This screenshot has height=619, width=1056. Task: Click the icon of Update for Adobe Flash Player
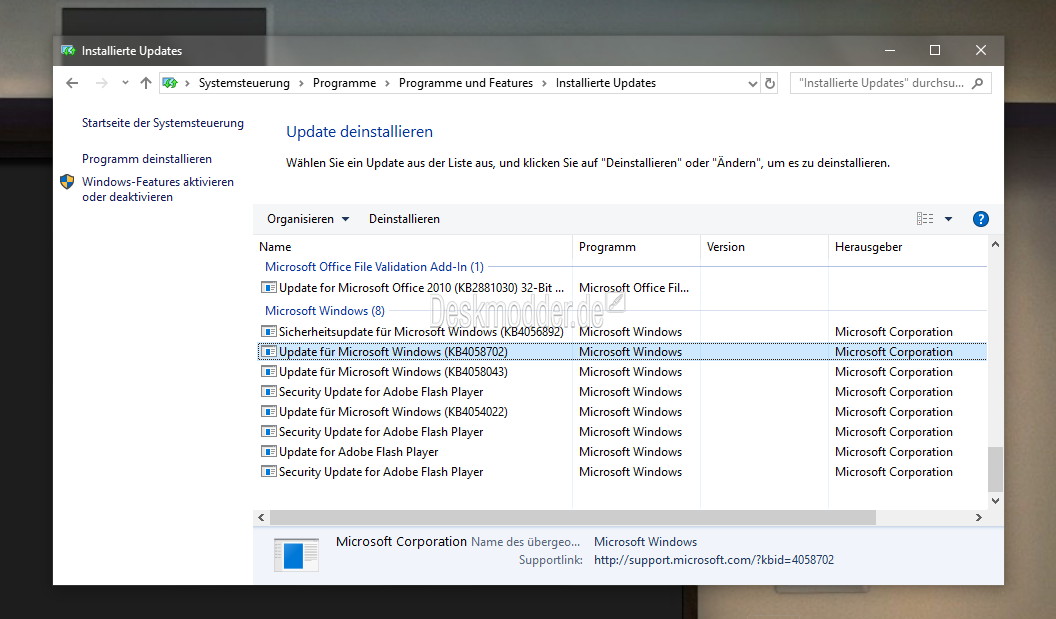coord(269,452)
